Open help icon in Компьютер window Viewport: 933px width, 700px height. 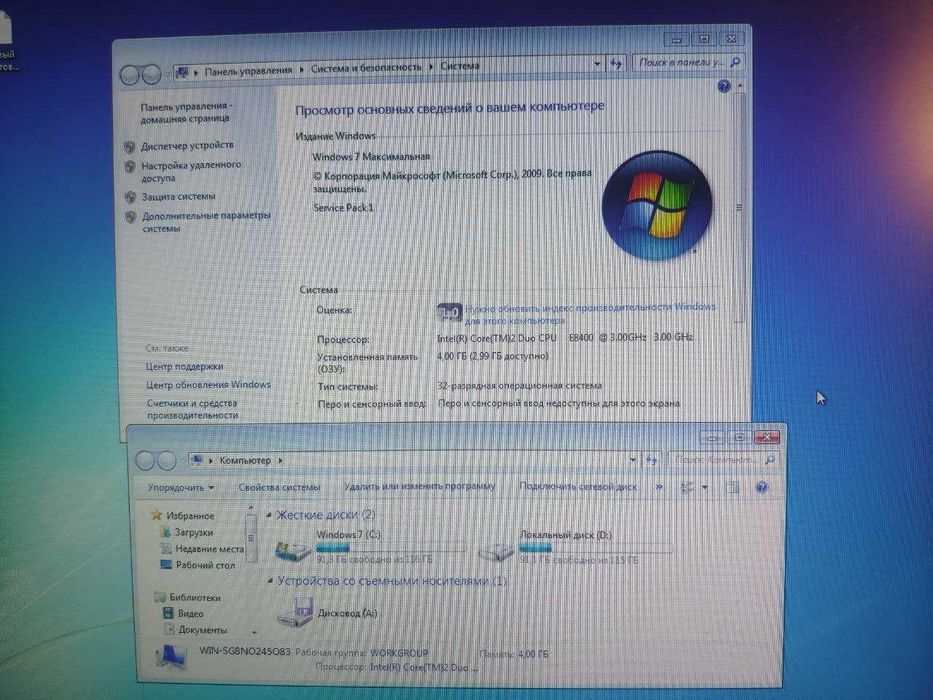762,488
